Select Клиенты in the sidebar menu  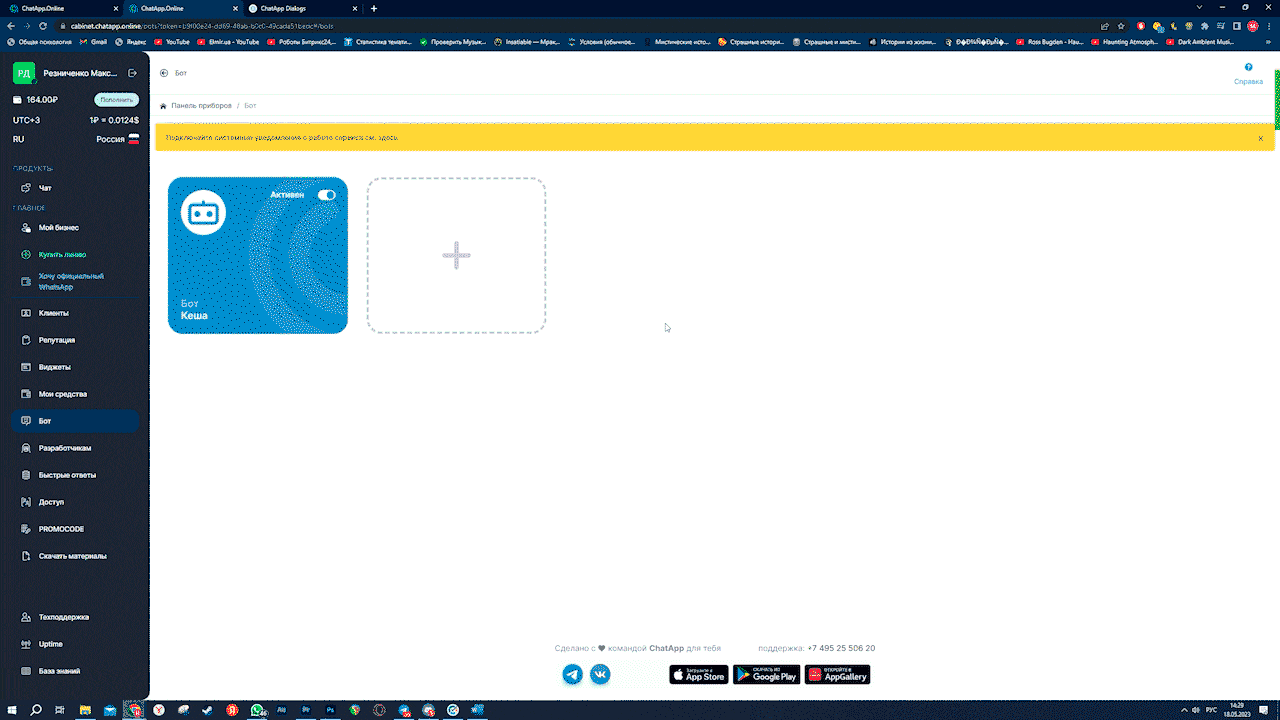pos(53,313)
